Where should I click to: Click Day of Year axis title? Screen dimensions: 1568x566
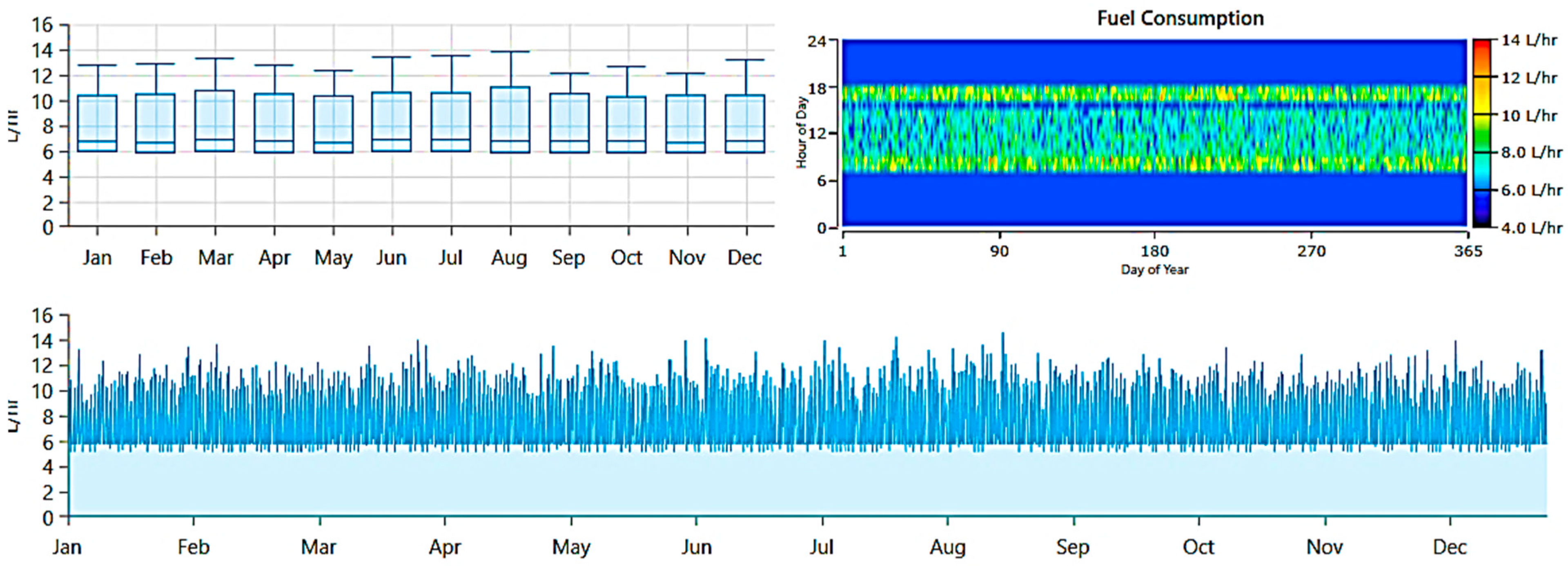tap(1154, 269)
